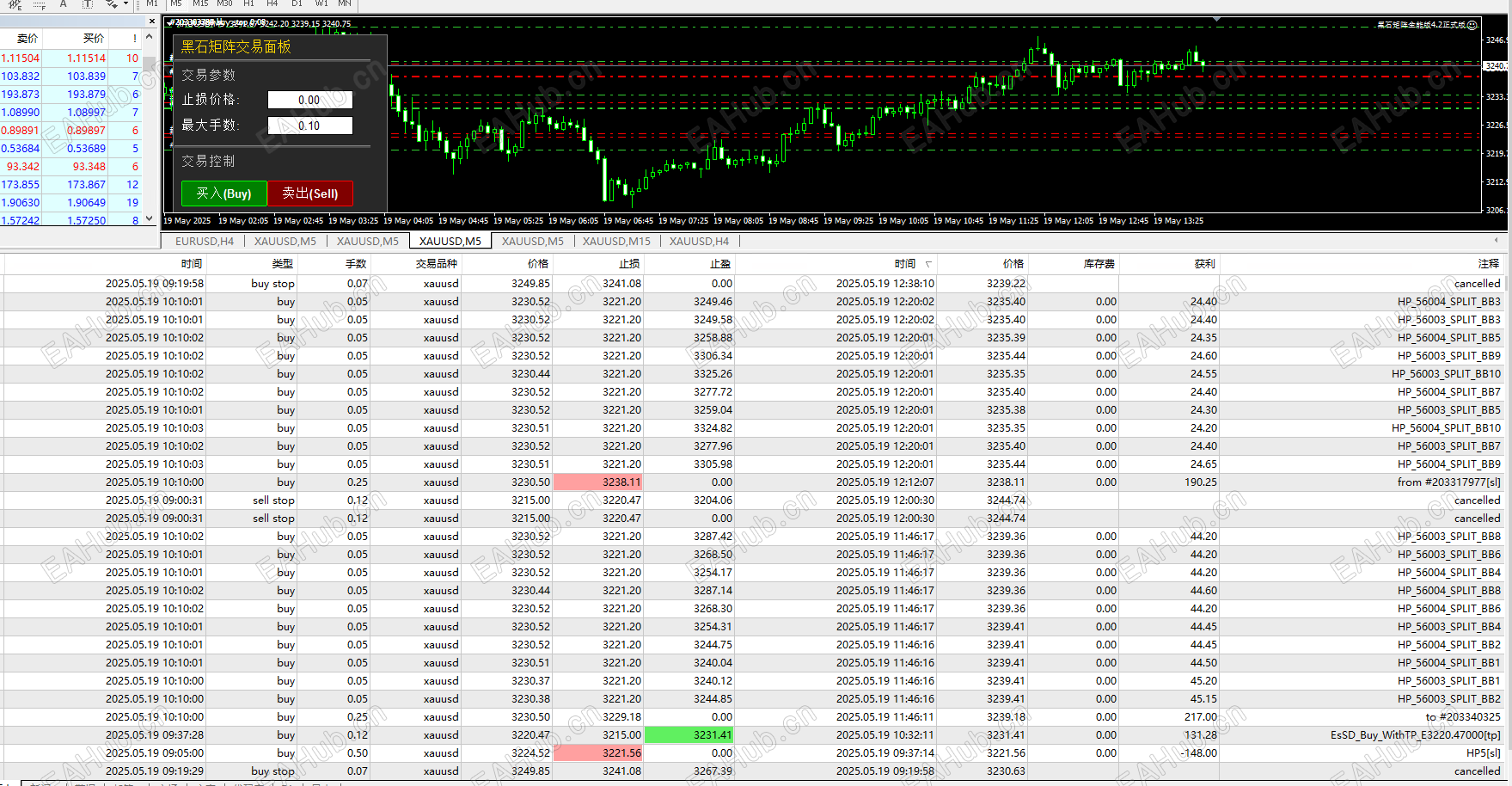This screenshot has width=1512, height=786.
Task: Click the close-time column sort arrow
Action: point(928,264)
